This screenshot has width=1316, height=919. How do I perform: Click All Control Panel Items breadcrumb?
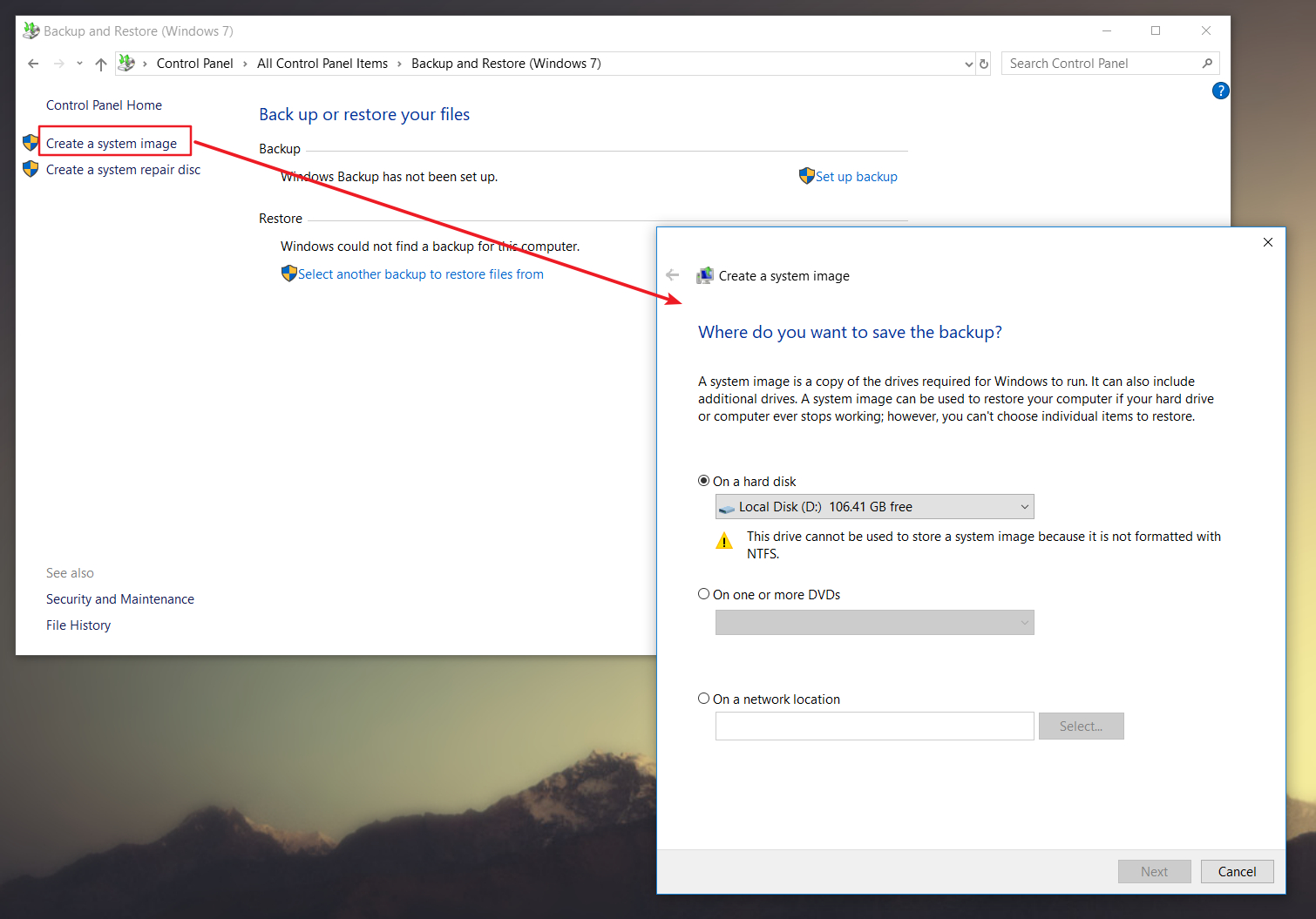click(x=322, y=64)
